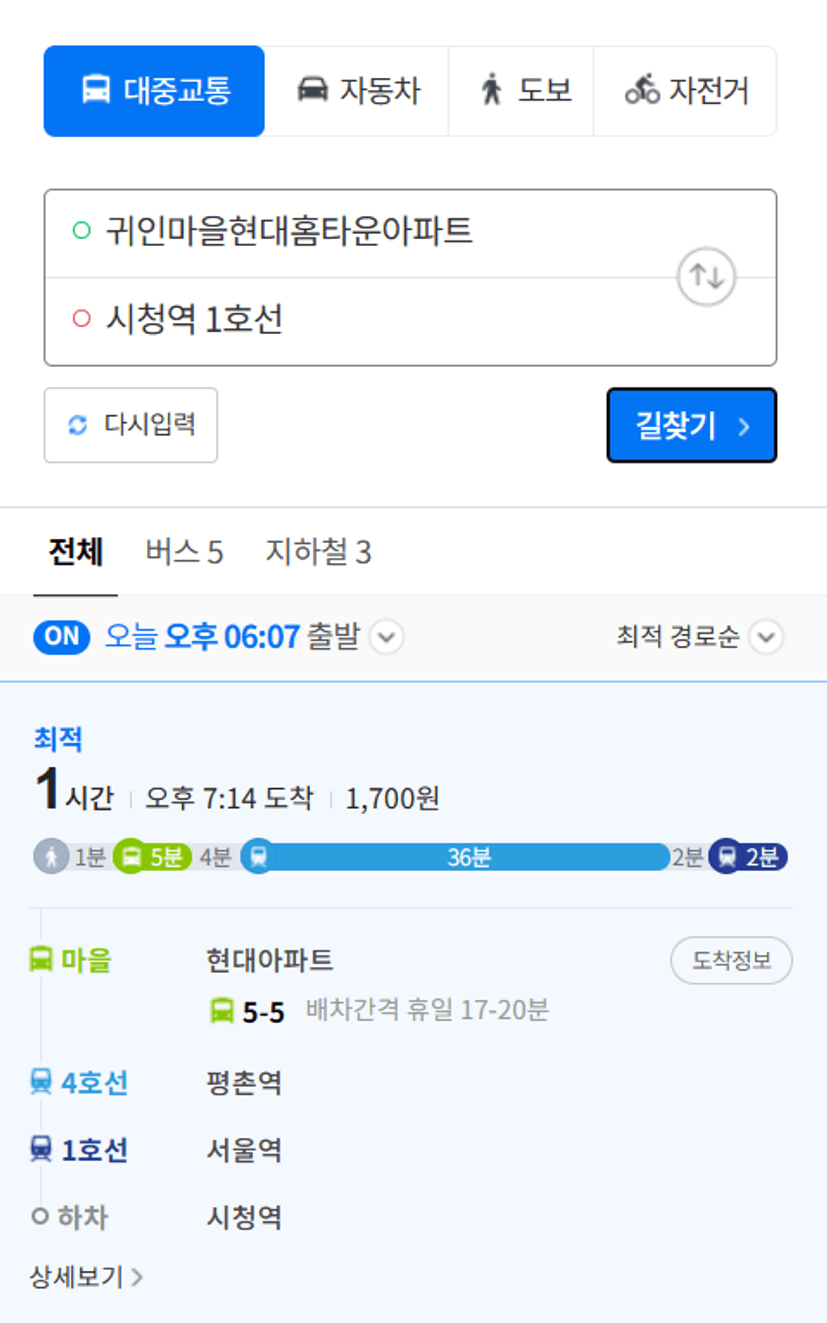Open departure time dropdown arrow

click(387, 637)
